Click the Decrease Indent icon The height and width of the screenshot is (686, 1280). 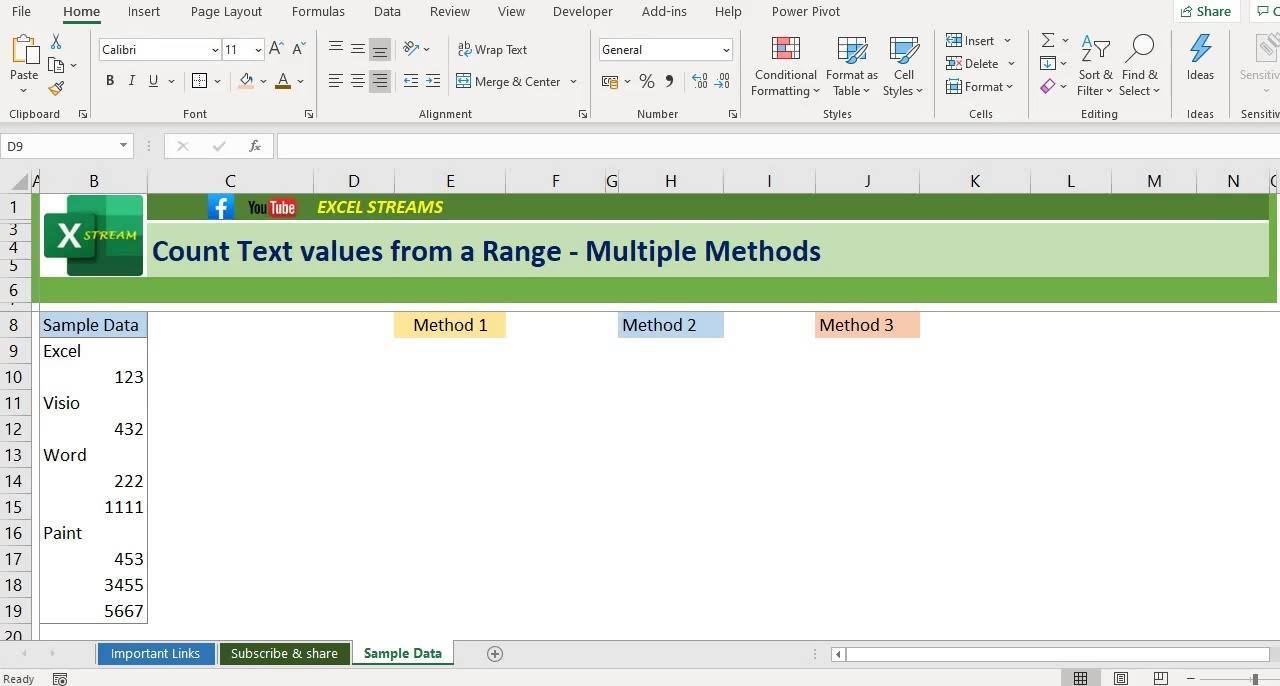pos(410,81)
